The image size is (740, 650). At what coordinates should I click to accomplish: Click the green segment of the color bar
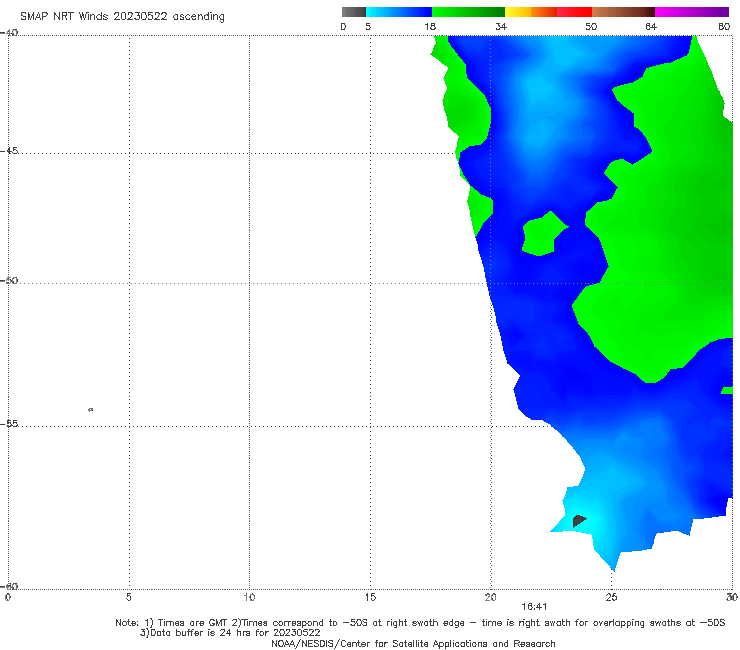[468, 12]
